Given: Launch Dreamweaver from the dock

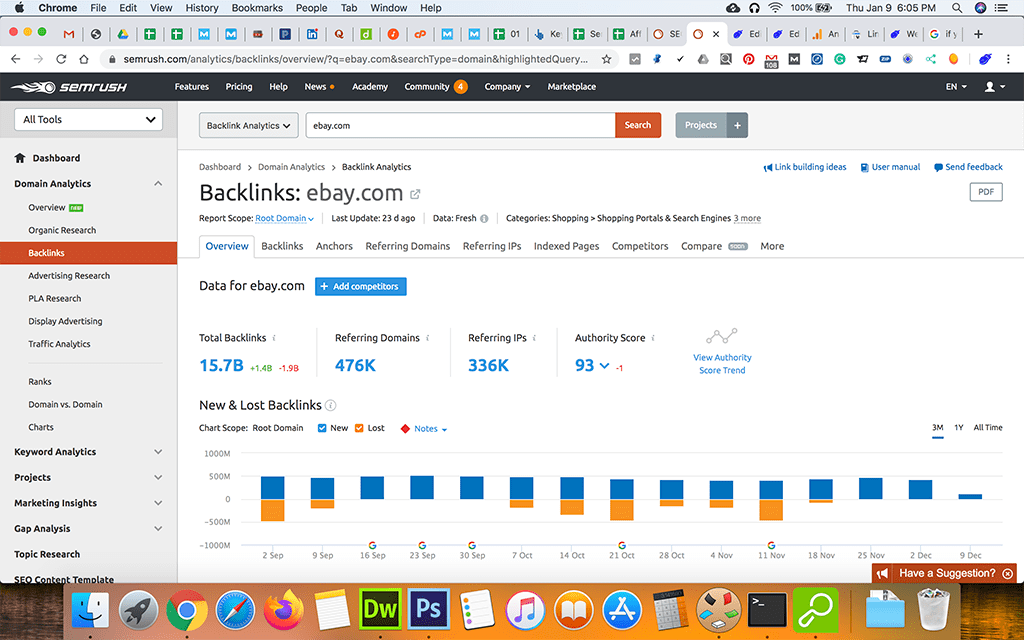Looking at the screenshot, I should (380, 610).
